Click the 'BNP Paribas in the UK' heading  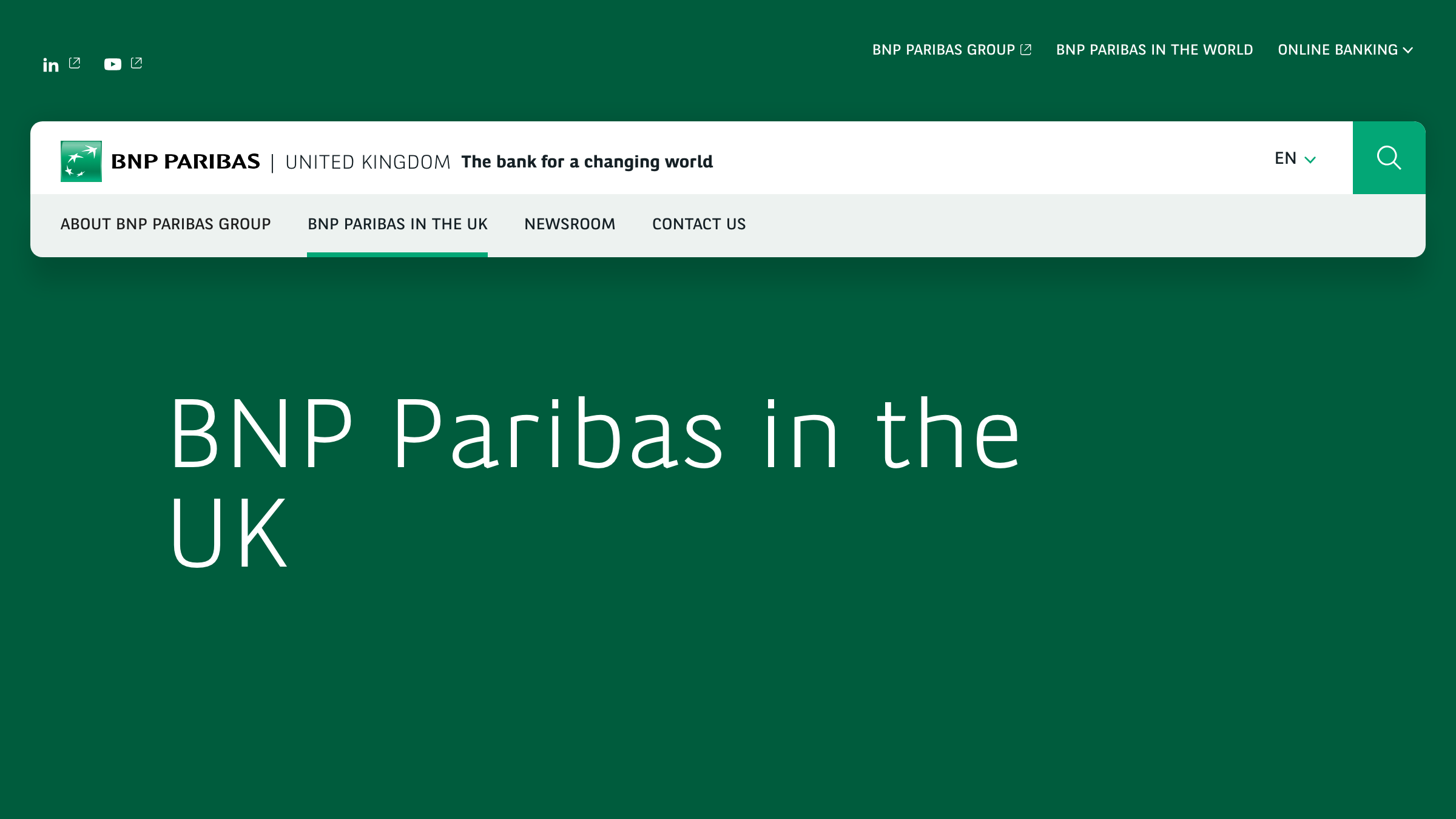[x=595, y=482]
